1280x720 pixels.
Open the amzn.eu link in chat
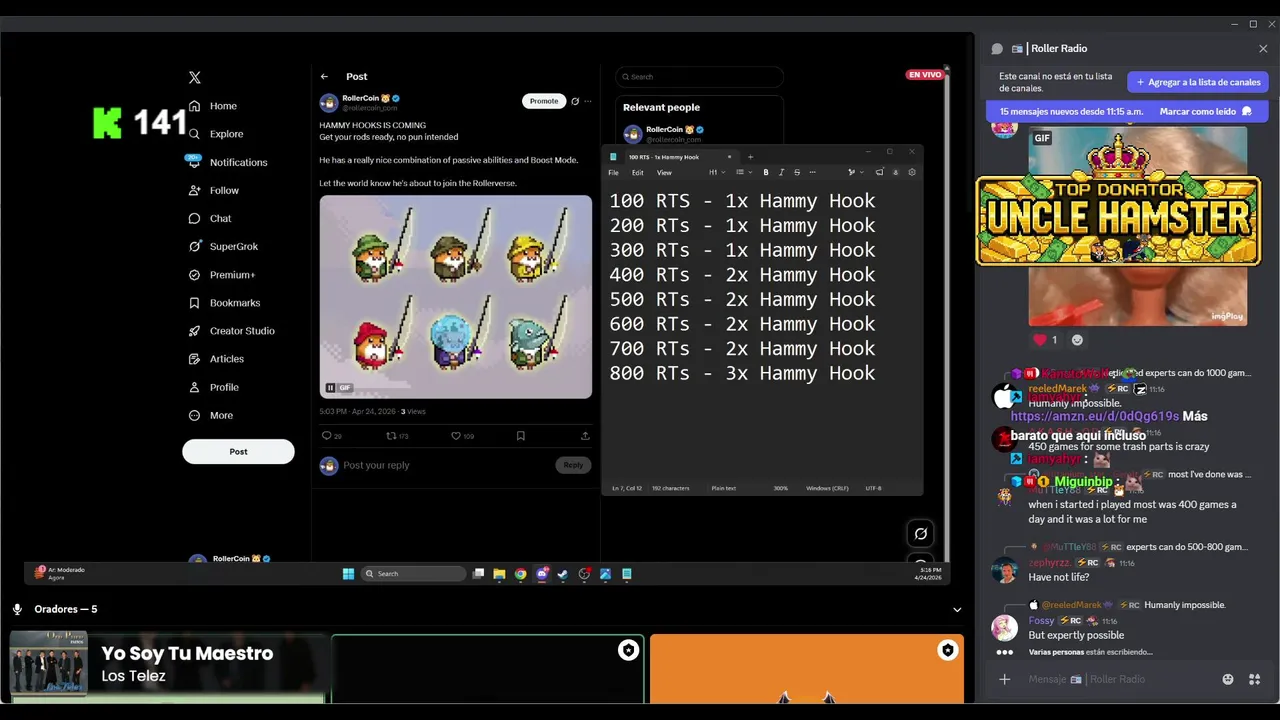(1095, 416)
